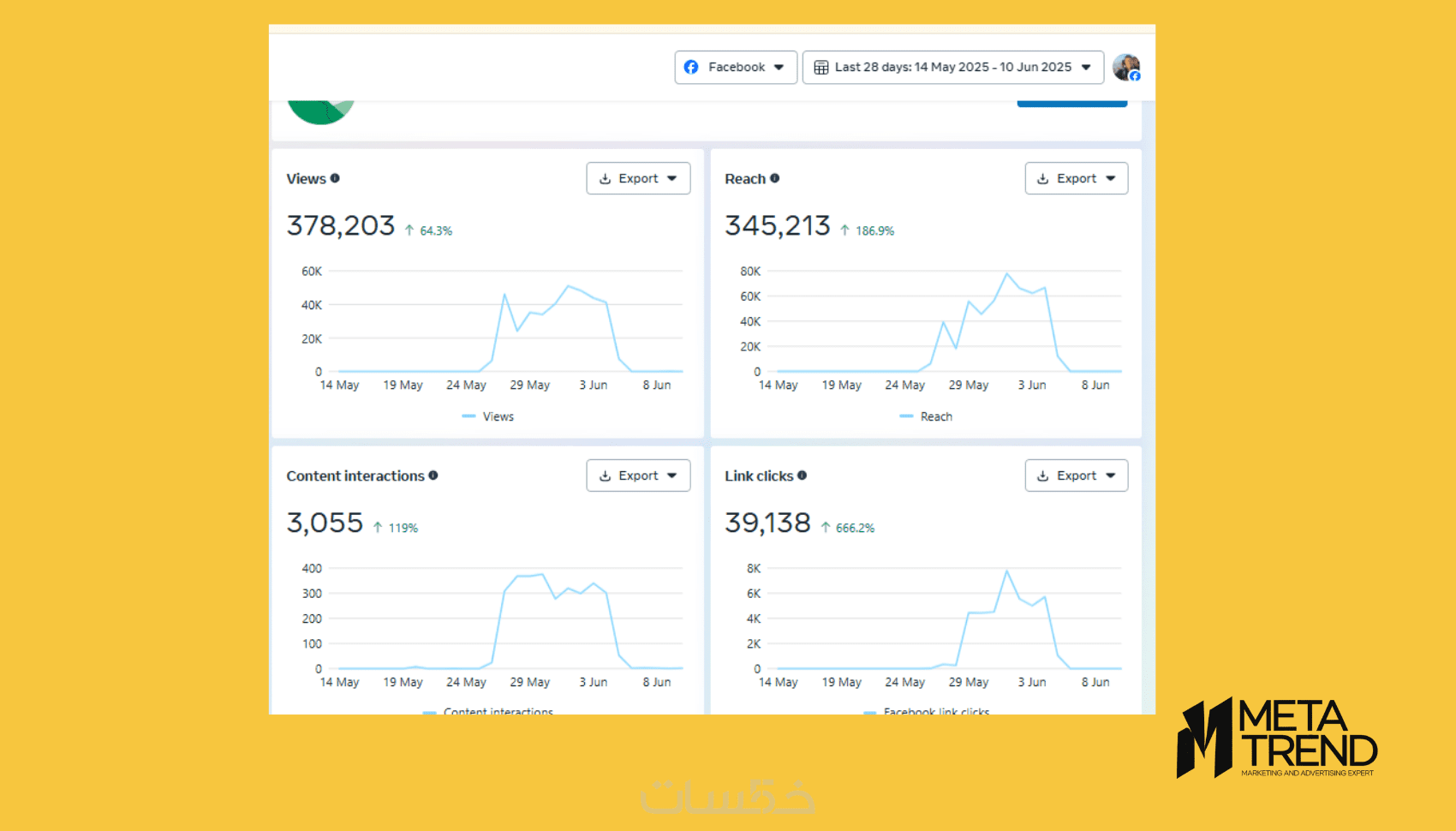Export the Content interactions data

[x=638, y=475]
